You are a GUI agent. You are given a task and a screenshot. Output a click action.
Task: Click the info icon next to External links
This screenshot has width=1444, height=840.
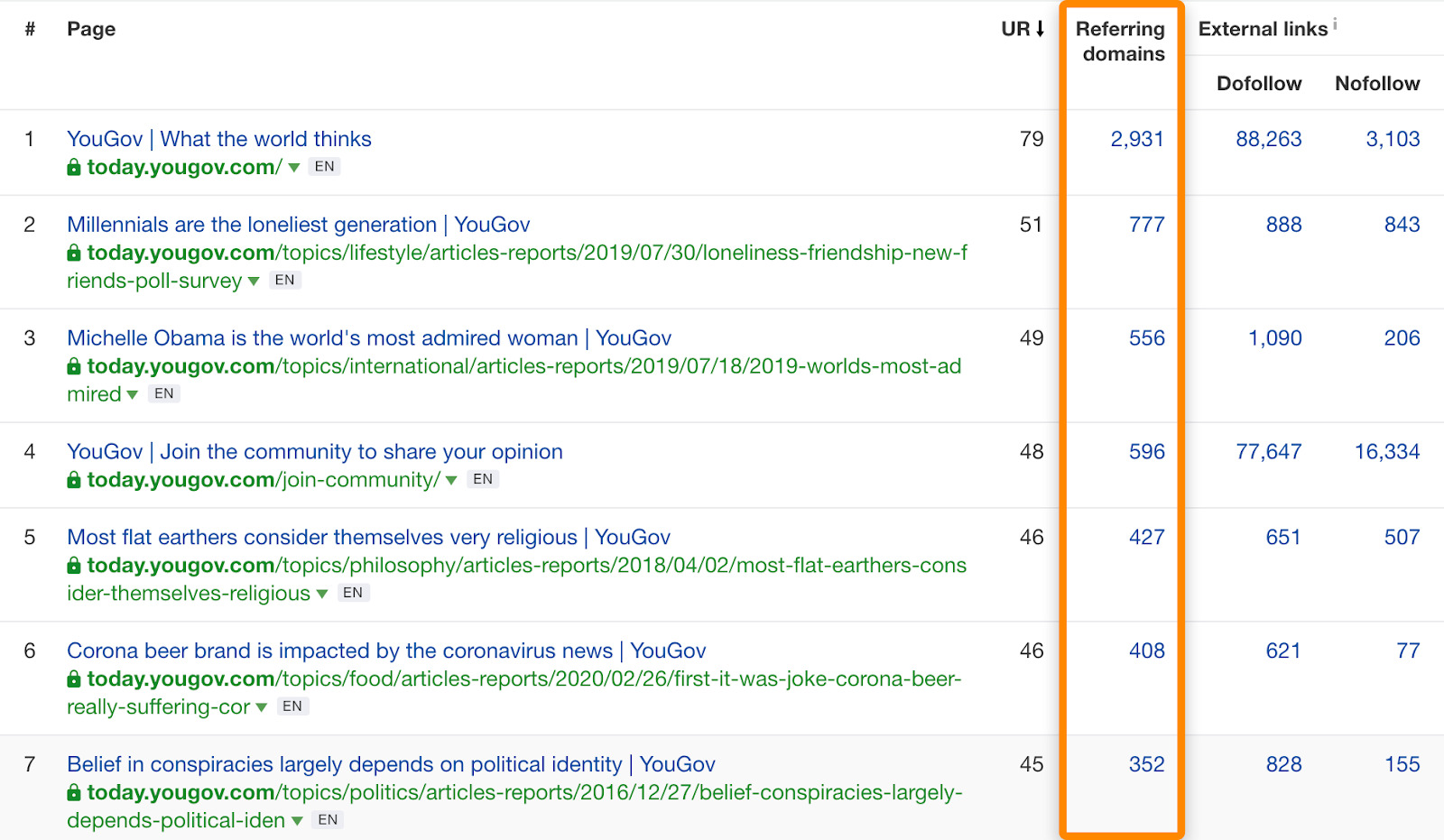click(x=1334, y=22)
